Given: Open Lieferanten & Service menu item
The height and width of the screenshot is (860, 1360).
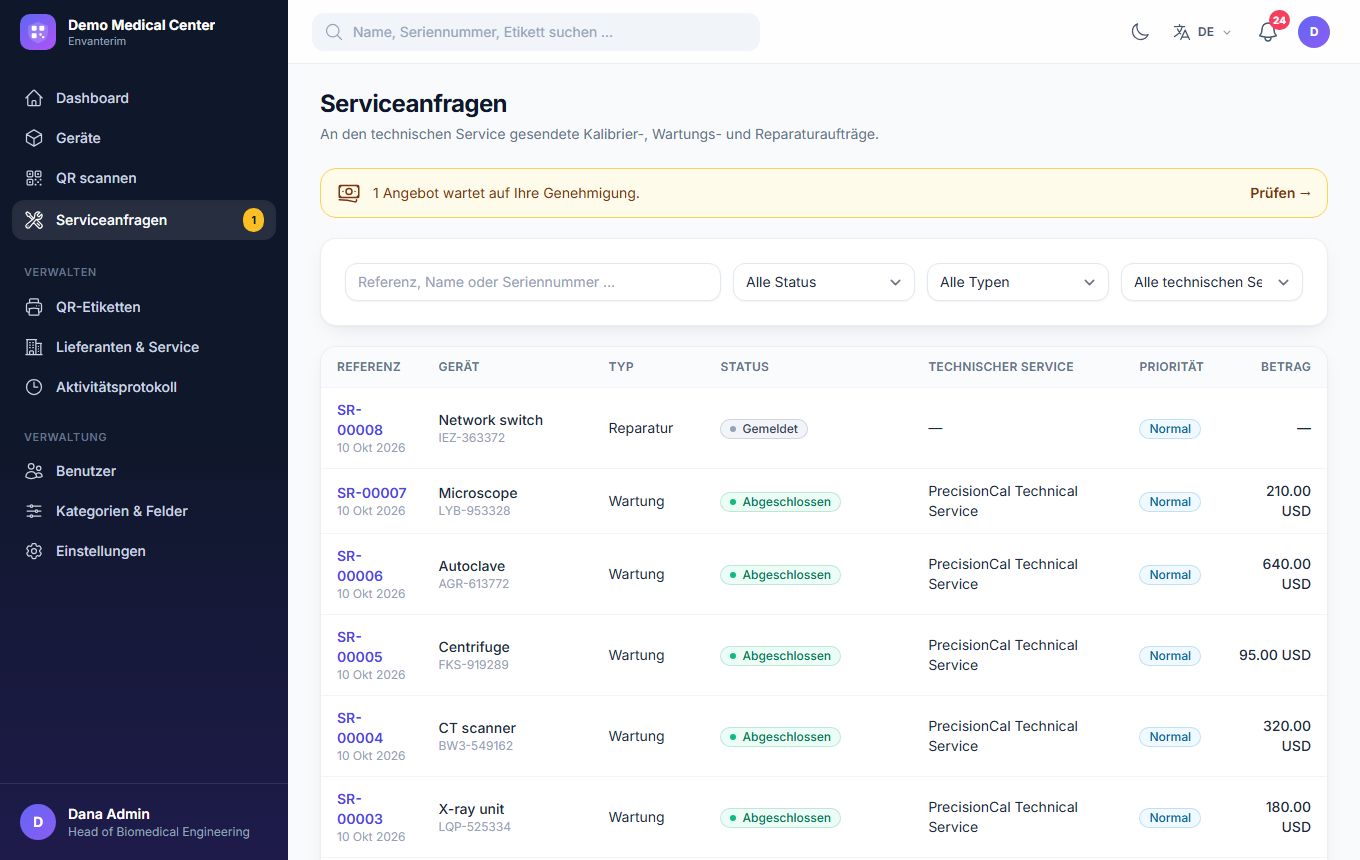Looking at the screenshot, I should 144,347.
